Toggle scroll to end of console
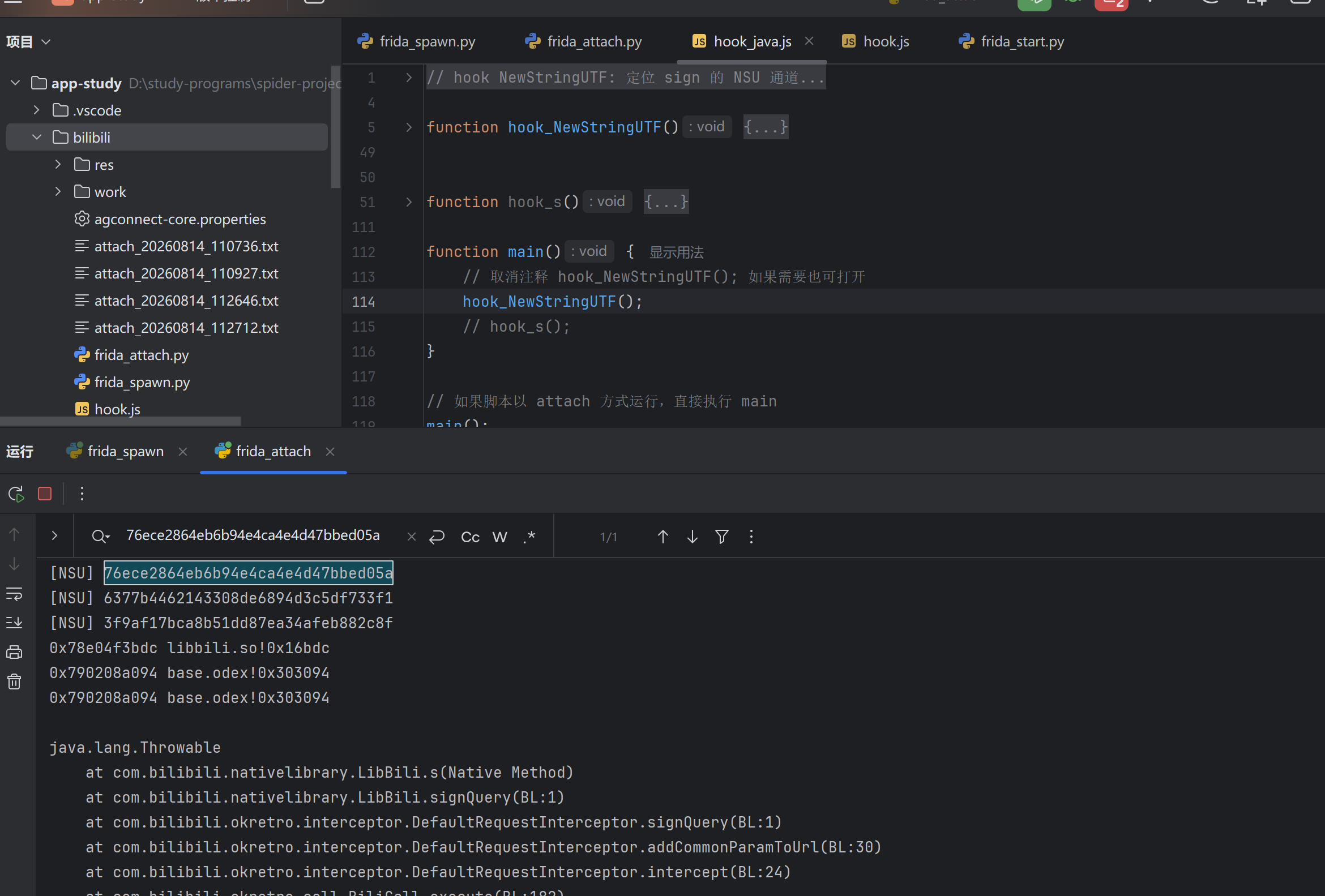The width and height of the screenshot is (1325, 896). click(x=14, y=623)
